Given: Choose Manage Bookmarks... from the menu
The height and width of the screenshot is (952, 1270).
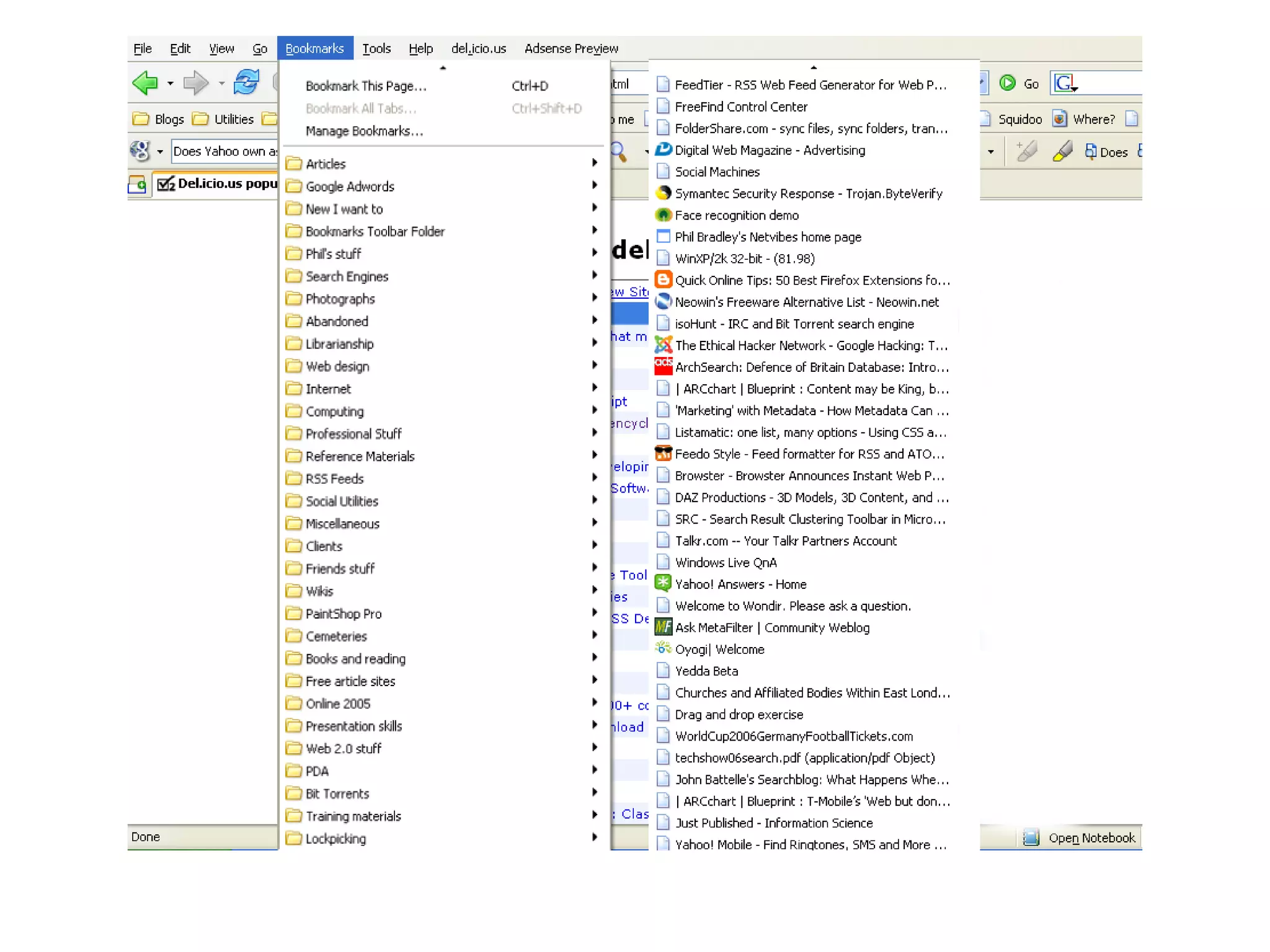Looking at the screenshot, I should point(364,131).
